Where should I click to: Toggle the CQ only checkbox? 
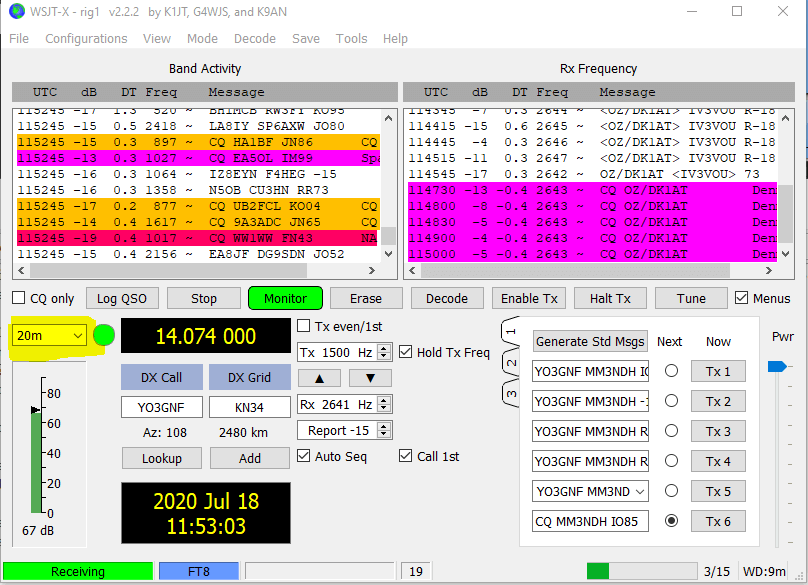[19, 298]
